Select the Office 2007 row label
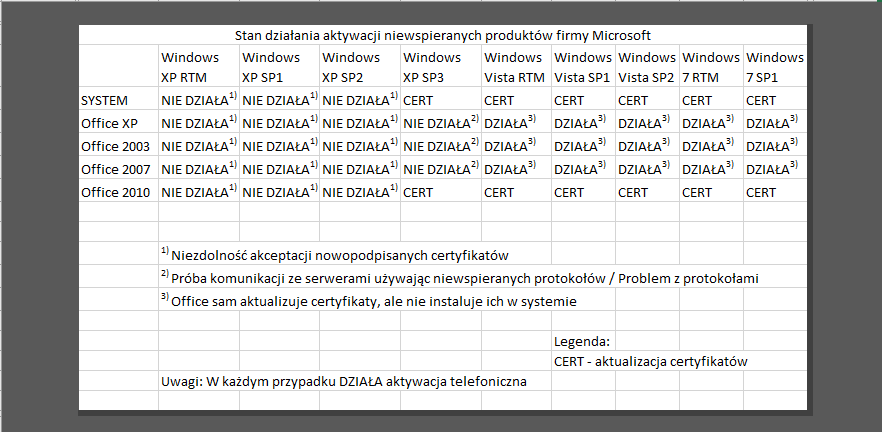This screenshot has height=432, width=882. [119, 169]
